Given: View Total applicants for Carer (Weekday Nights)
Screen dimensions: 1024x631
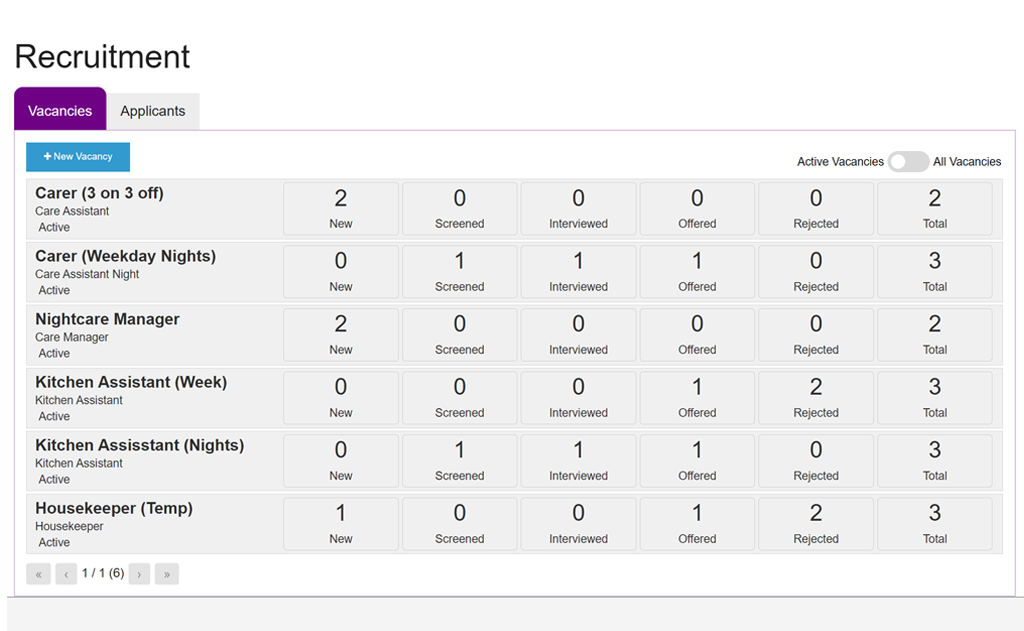Looking at the screenshot, I should pos(935,272).
